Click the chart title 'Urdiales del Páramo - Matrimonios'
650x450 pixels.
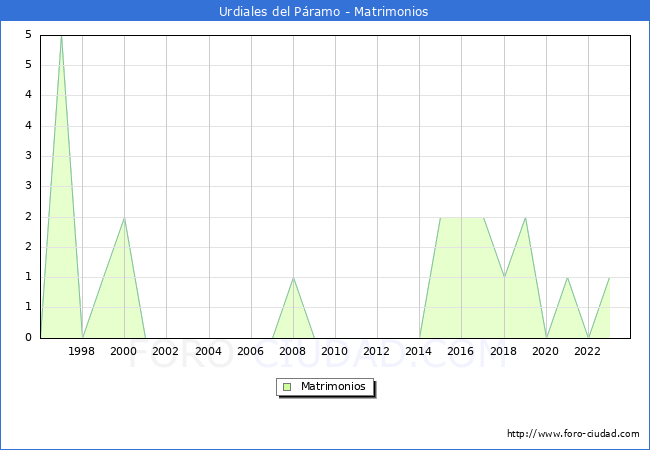323,11
